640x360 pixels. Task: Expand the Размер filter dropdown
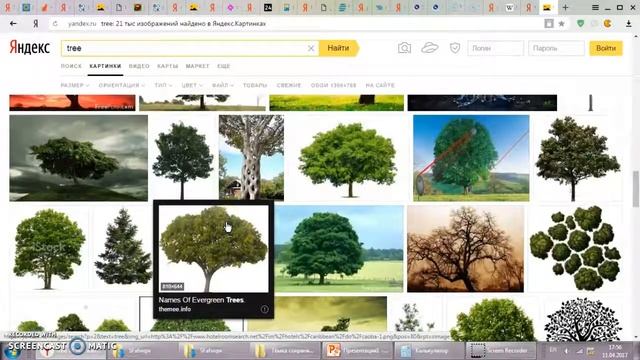tap(75, 85)
